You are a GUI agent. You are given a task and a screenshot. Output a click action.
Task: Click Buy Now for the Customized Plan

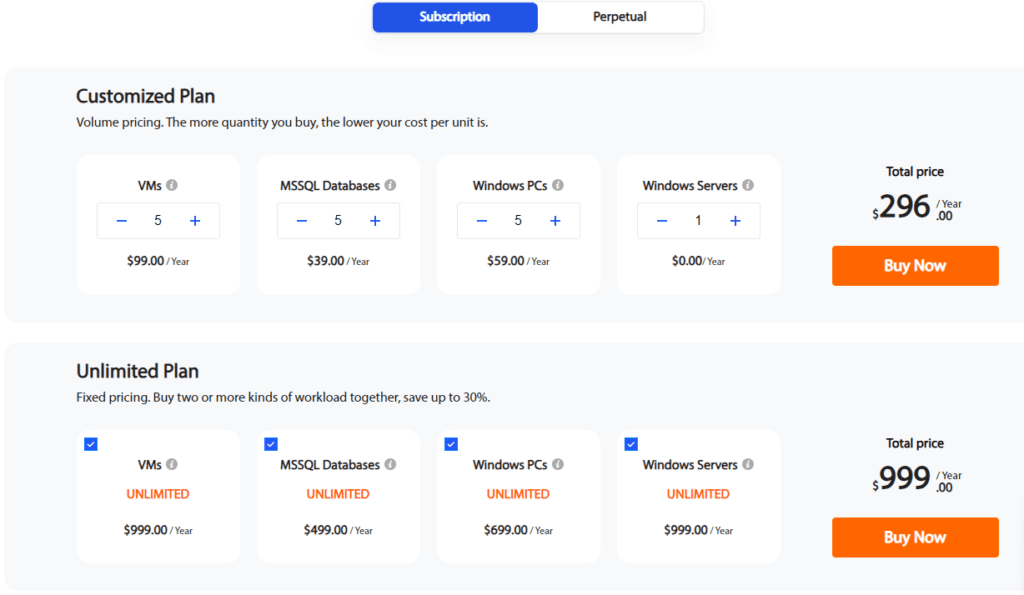915,266
